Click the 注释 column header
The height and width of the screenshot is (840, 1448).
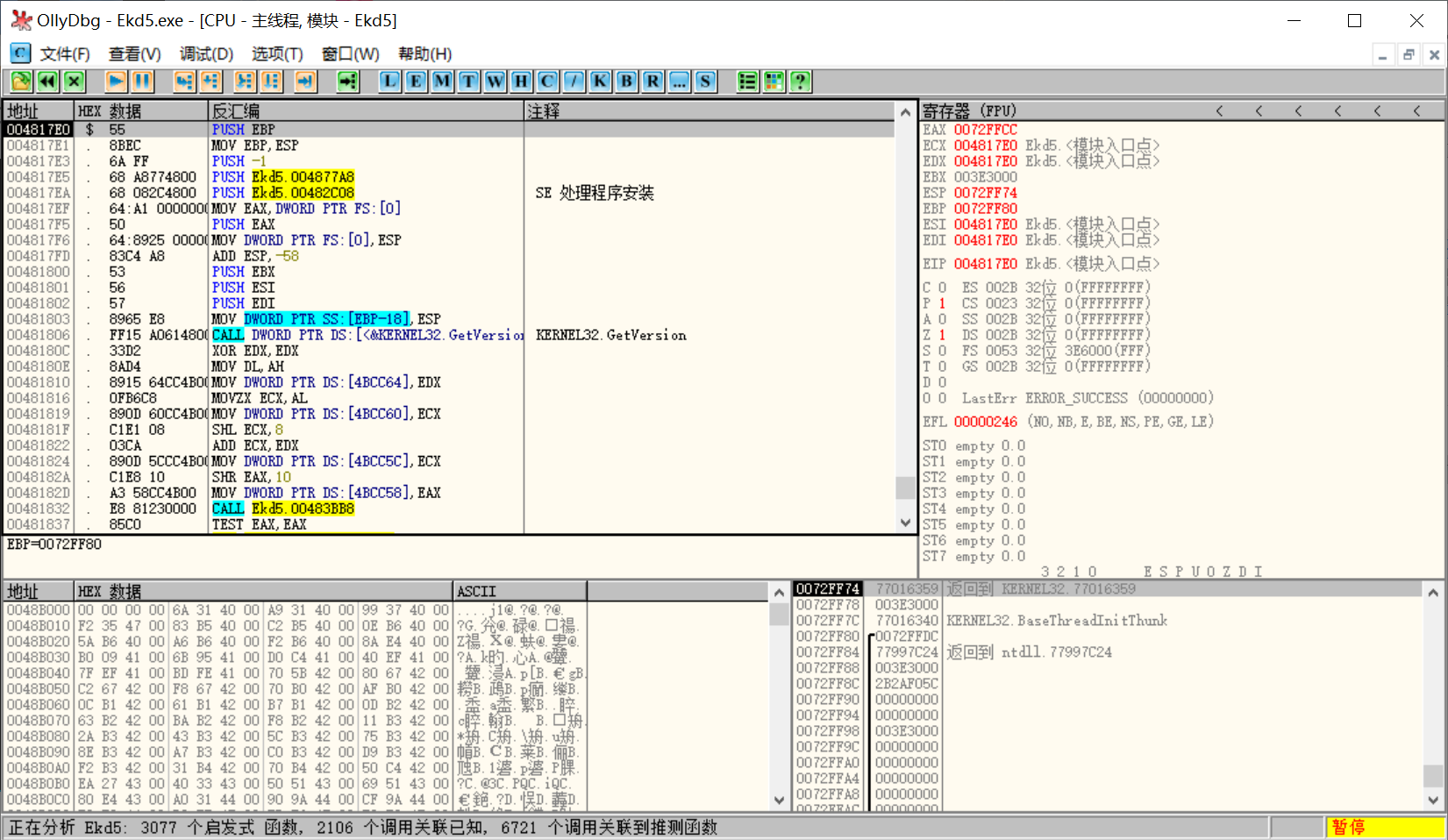pos(710,110)
